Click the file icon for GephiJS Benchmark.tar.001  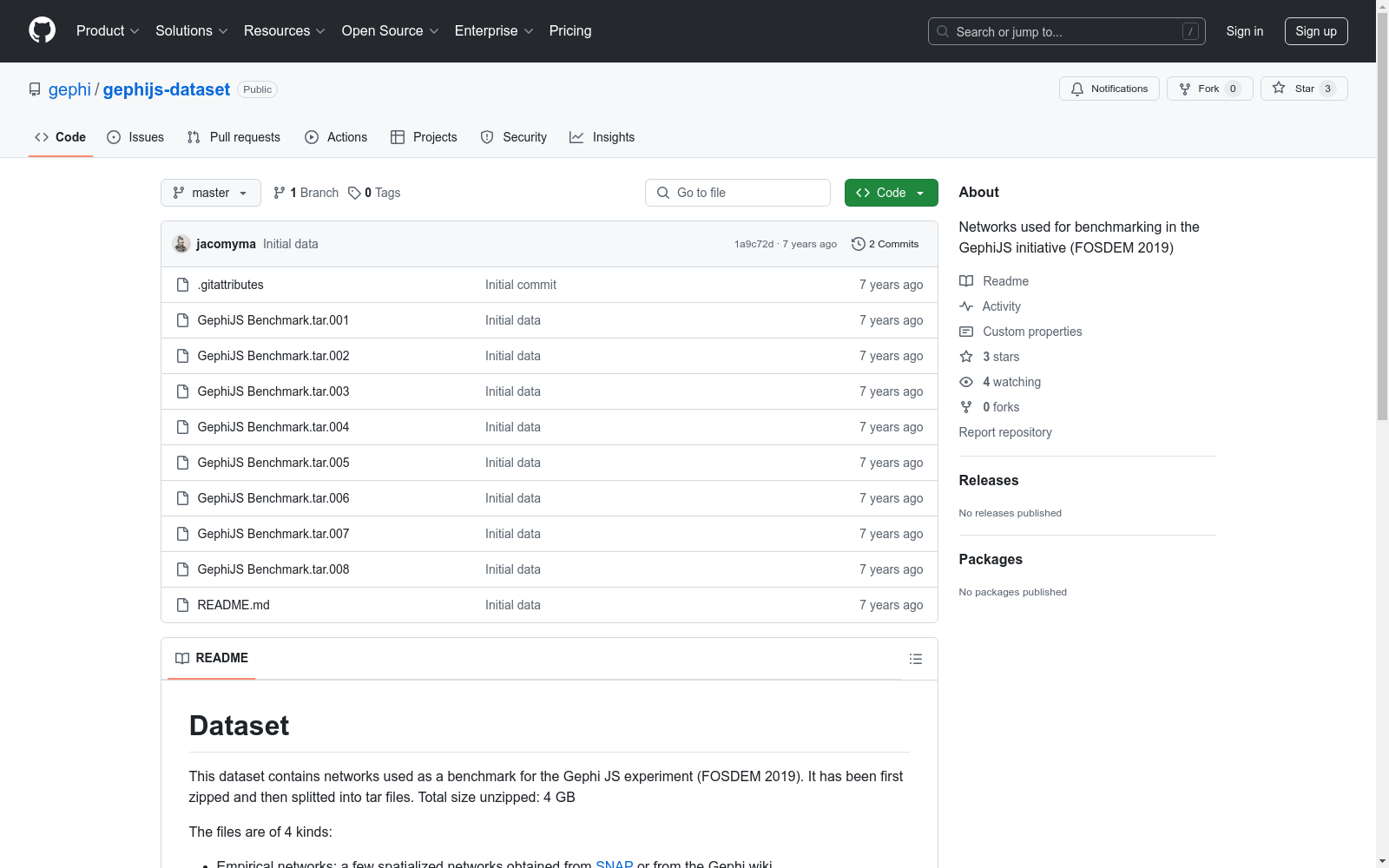182,320
